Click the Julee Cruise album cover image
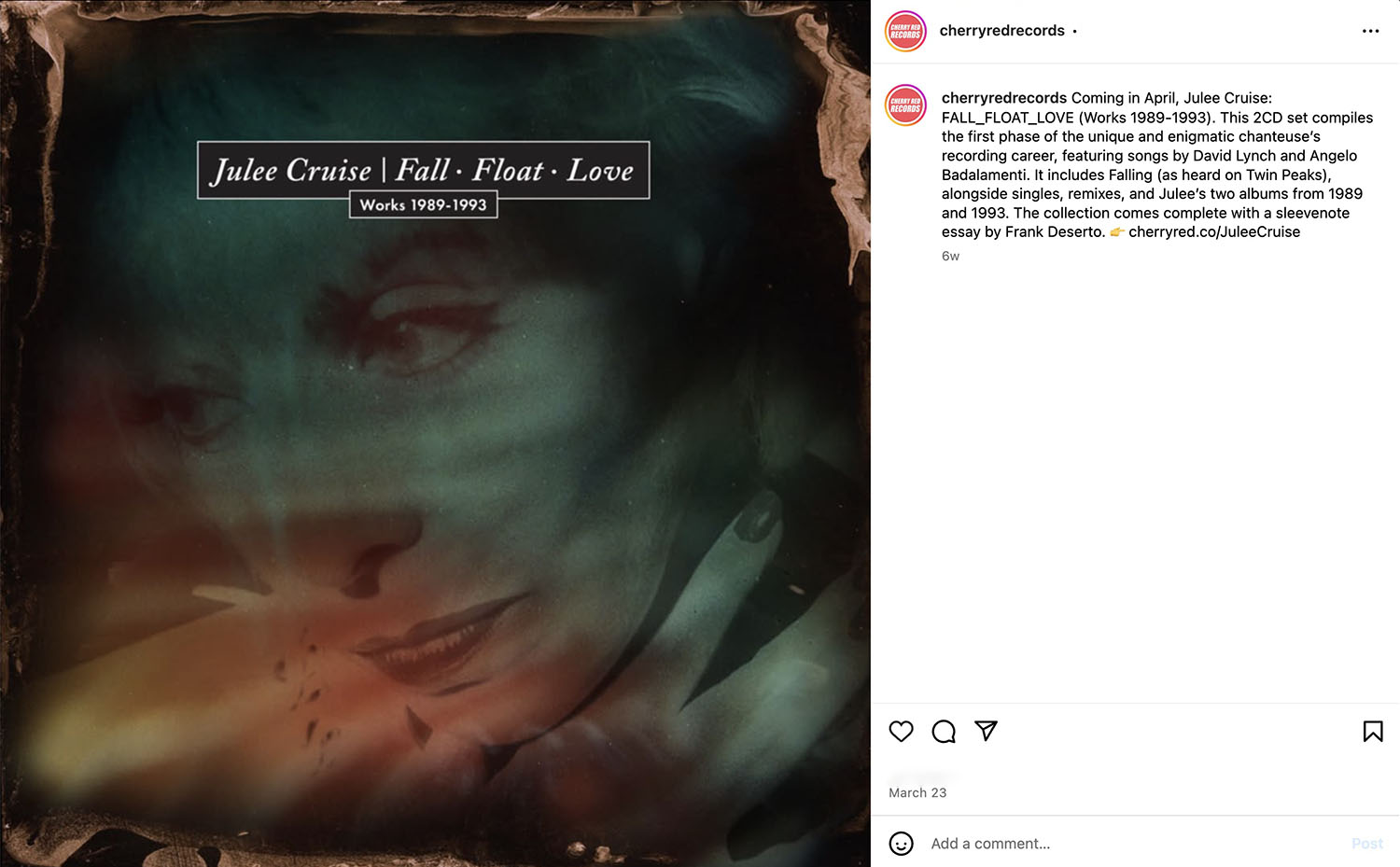 (x=435, y=433)
